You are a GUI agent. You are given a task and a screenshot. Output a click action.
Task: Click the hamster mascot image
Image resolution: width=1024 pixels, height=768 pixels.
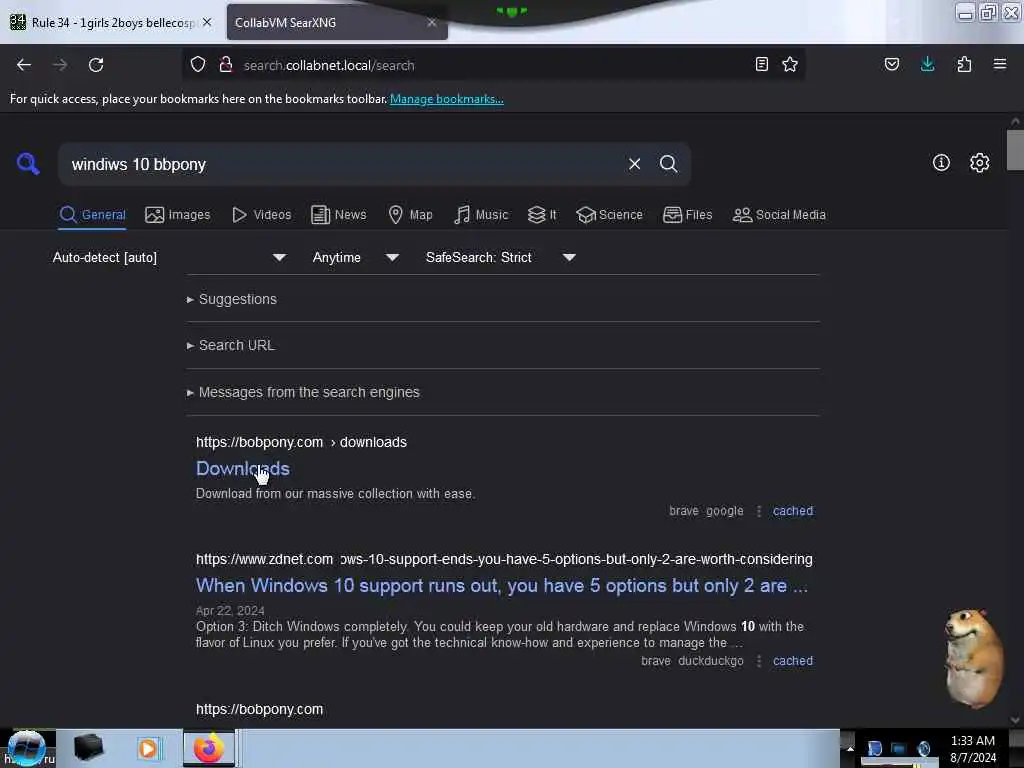(974, 658)
